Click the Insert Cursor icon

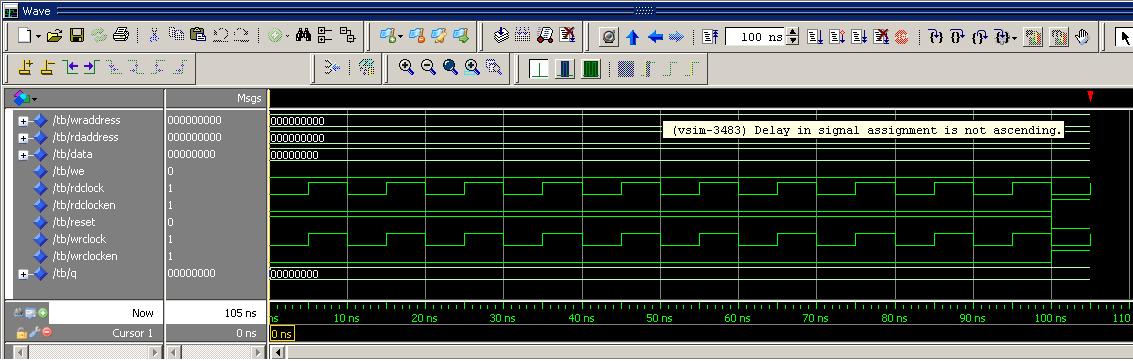tap(25, 68)
